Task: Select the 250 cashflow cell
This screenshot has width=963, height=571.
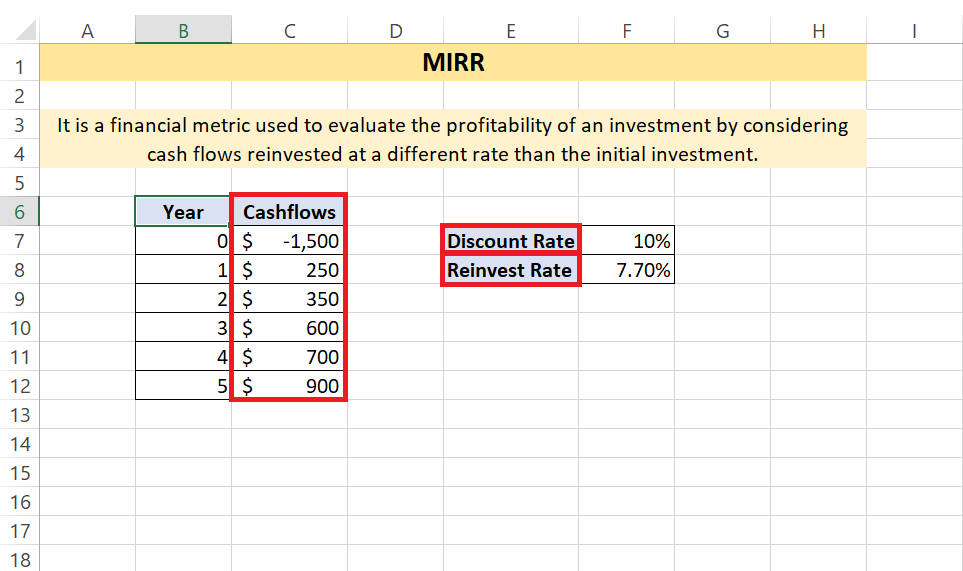Action: click(289, 269)
